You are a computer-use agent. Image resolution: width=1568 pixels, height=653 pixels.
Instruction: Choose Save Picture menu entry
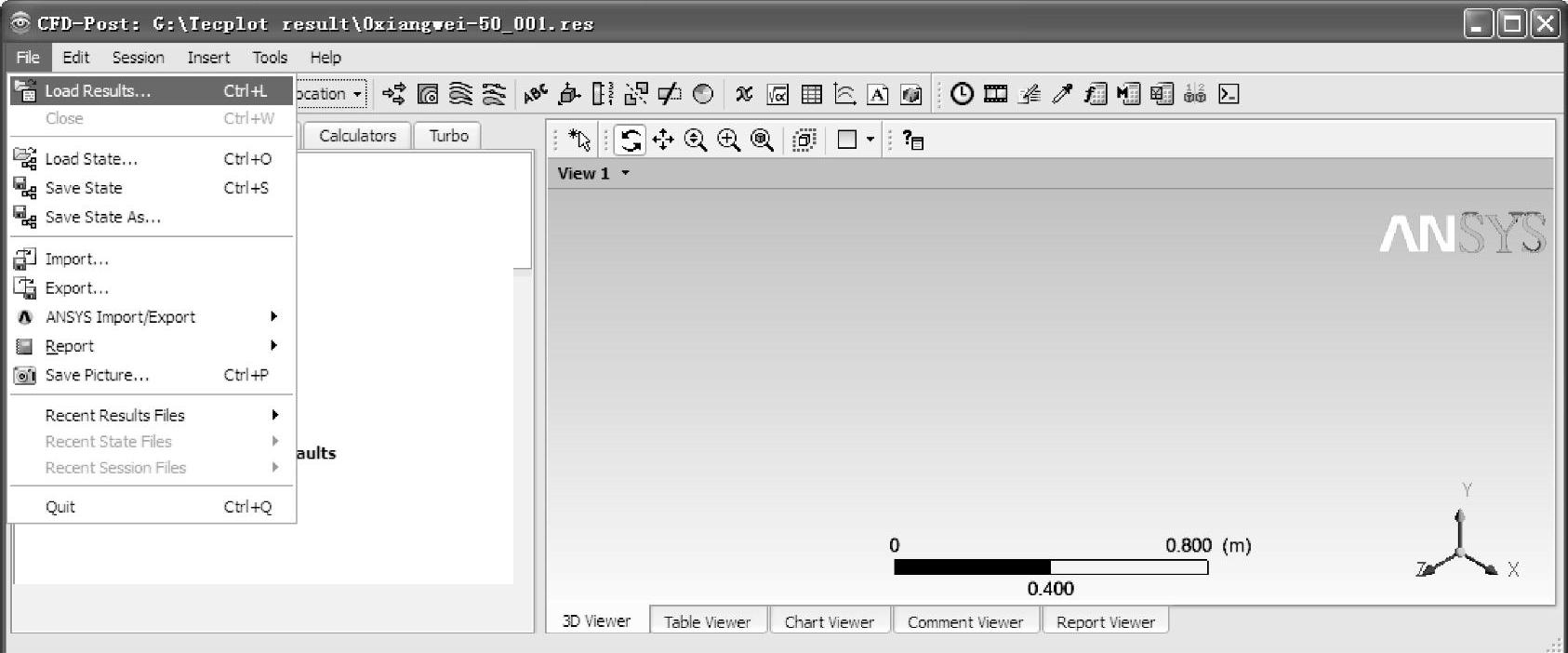click(153, 375)
